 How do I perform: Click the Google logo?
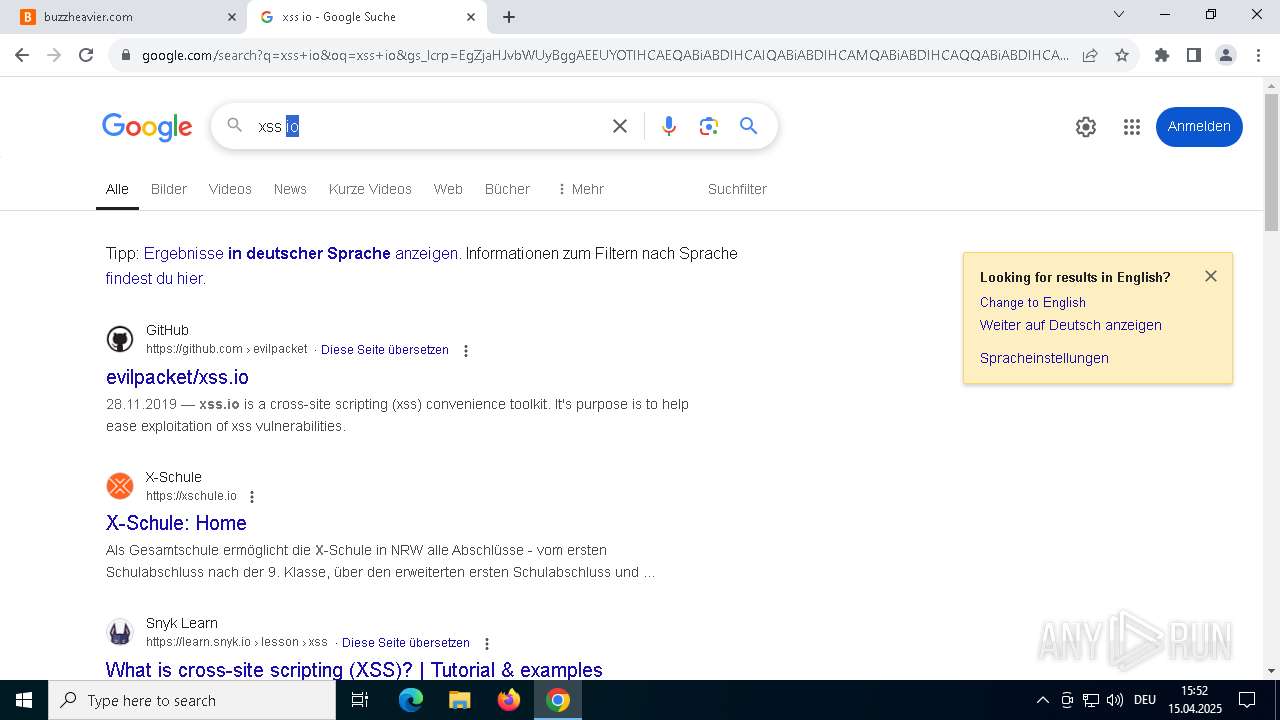tap(147, 127)
